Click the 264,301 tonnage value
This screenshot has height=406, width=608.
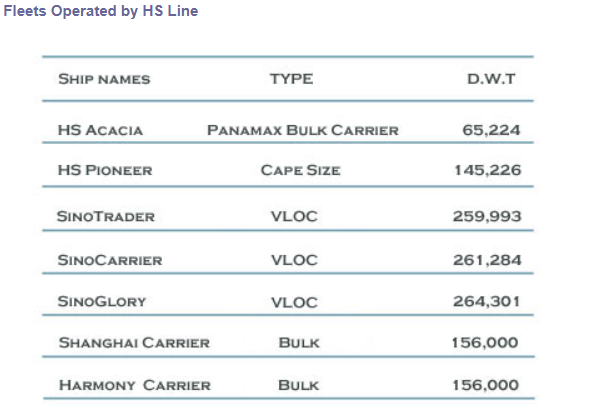pyautogui.click(x=487, y=302)
